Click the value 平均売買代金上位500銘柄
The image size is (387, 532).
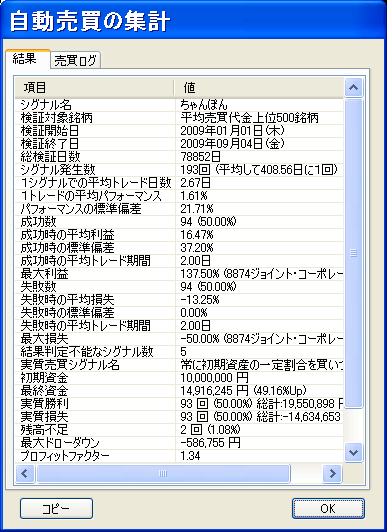(x=249, y=118)
